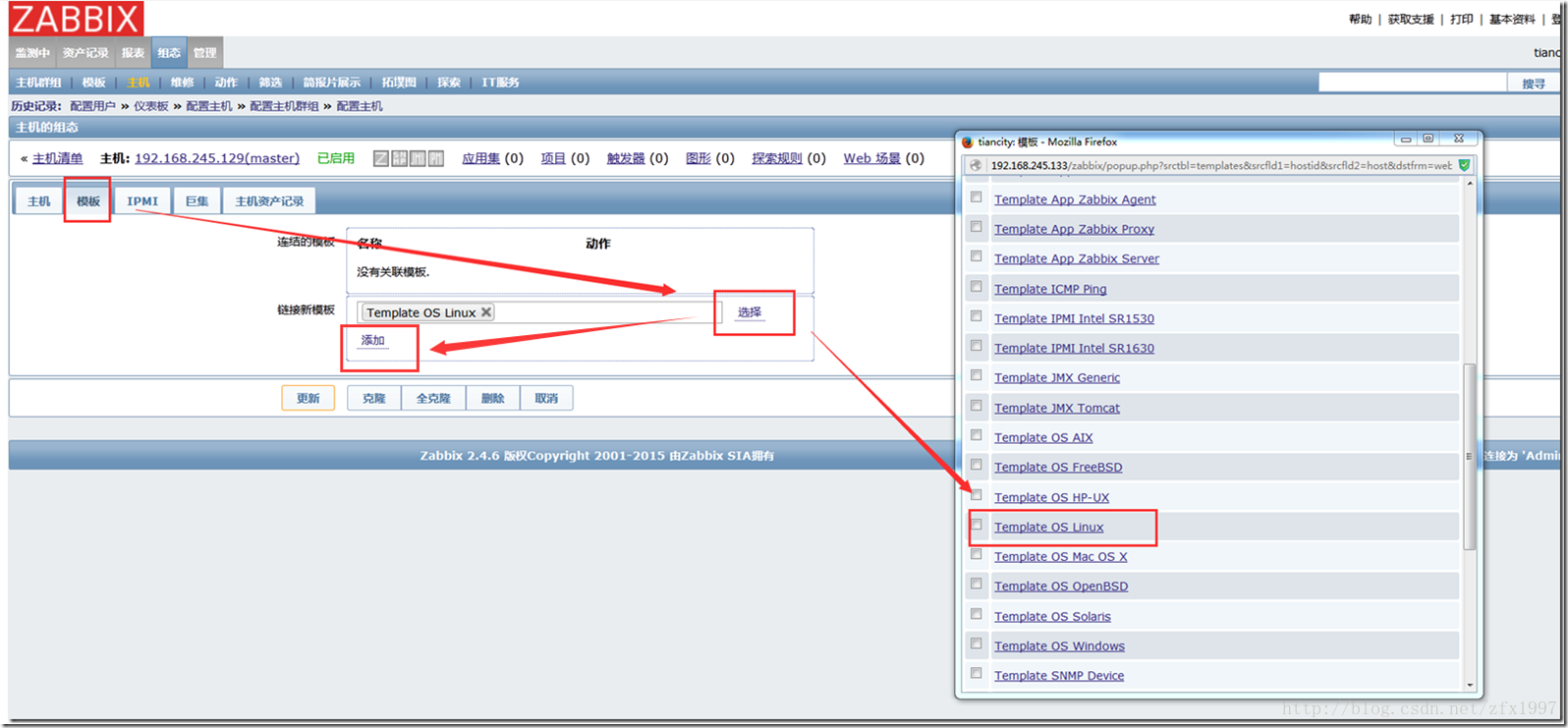The image size is (1568, 728).
Task: Tick the Template JMX Tomcat checkbox
Action: point(976,406)
